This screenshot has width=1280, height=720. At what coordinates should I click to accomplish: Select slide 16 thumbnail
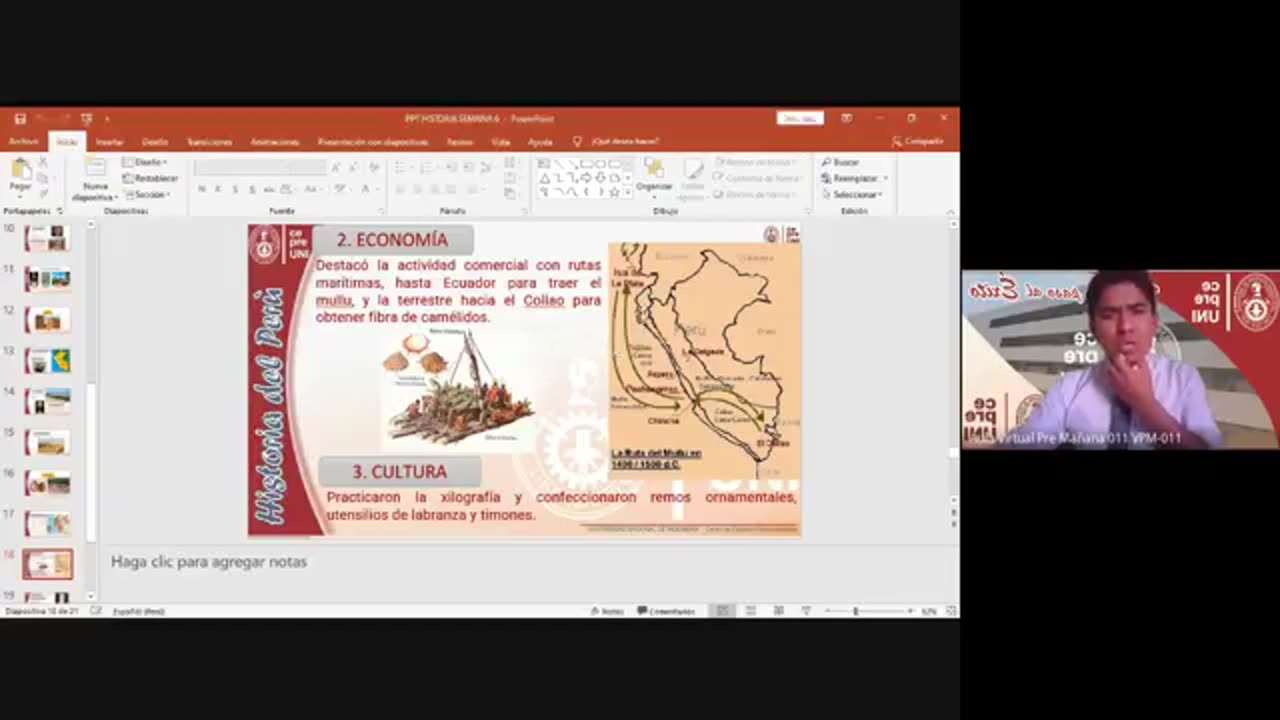tap(48, 483)
